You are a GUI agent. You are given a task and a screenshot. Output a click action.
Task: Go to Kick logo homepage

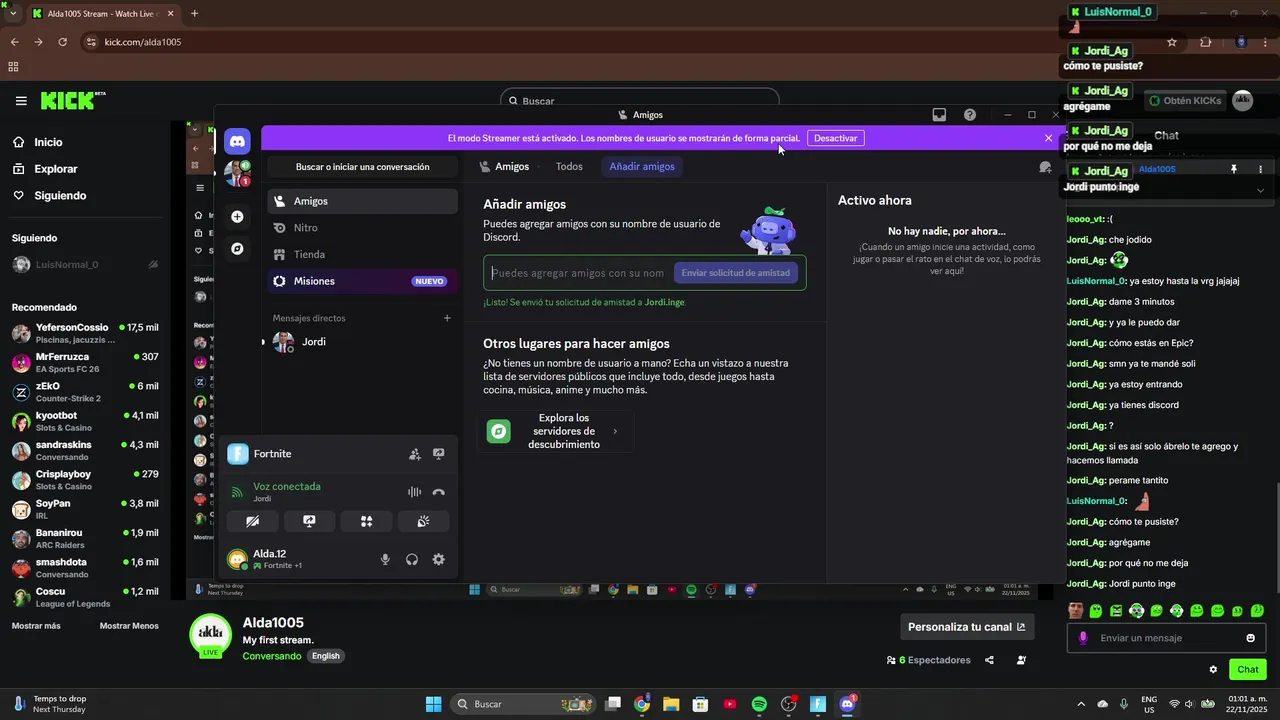[x=72, y=101]
